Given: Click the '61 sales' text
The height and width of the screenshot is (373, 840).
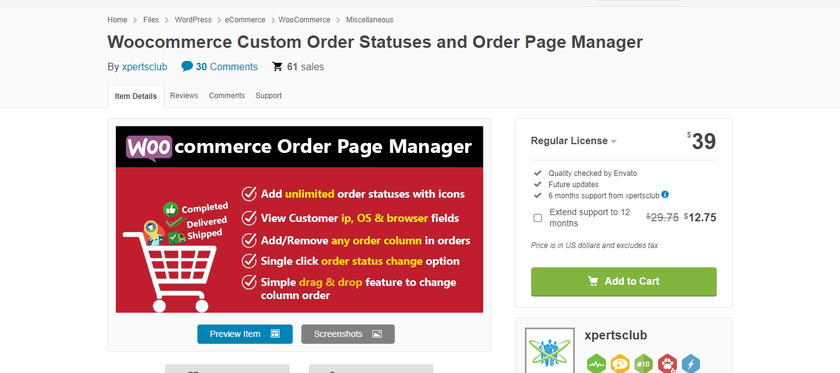Looking at the screenshot, I should pyautogui.click(x=305, y=67).
